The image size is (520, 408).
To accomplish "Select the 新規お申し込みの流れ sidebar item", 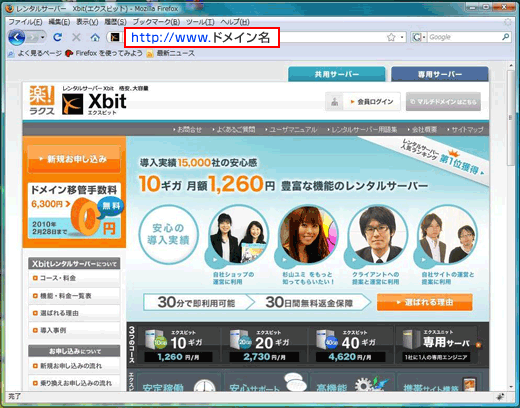I will [x=74, y=366].
